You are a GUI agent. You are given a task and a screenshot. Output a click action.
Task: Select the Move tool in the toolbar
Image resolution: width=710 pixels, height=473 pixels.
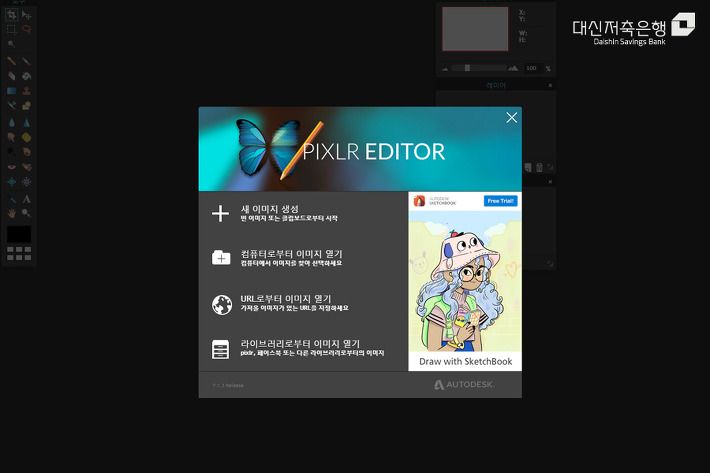click(26, 15)
